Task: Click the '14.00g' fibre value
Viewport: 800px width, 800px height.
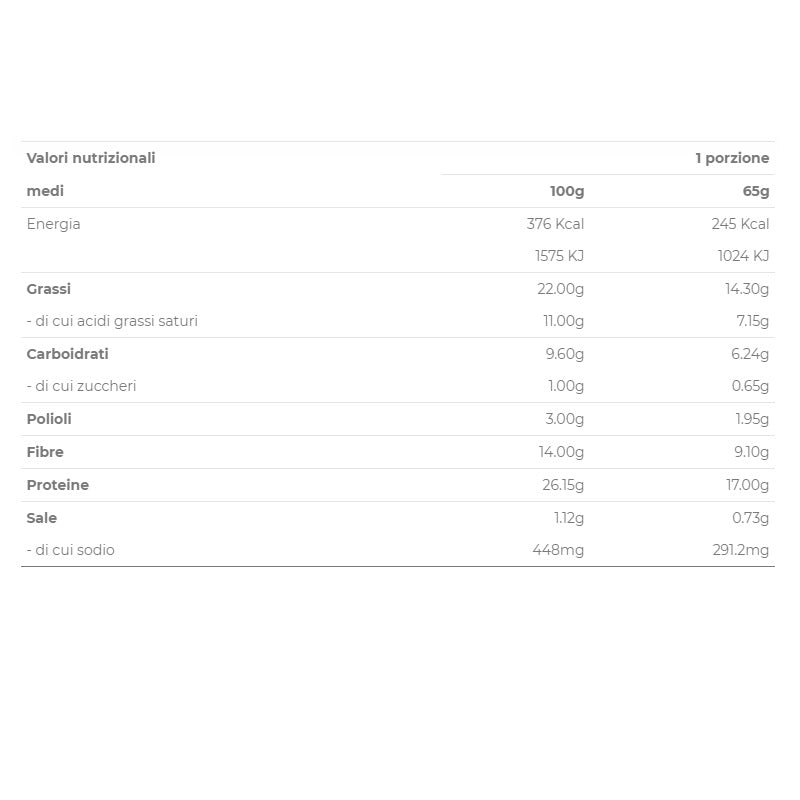Action: pos(561,452)
